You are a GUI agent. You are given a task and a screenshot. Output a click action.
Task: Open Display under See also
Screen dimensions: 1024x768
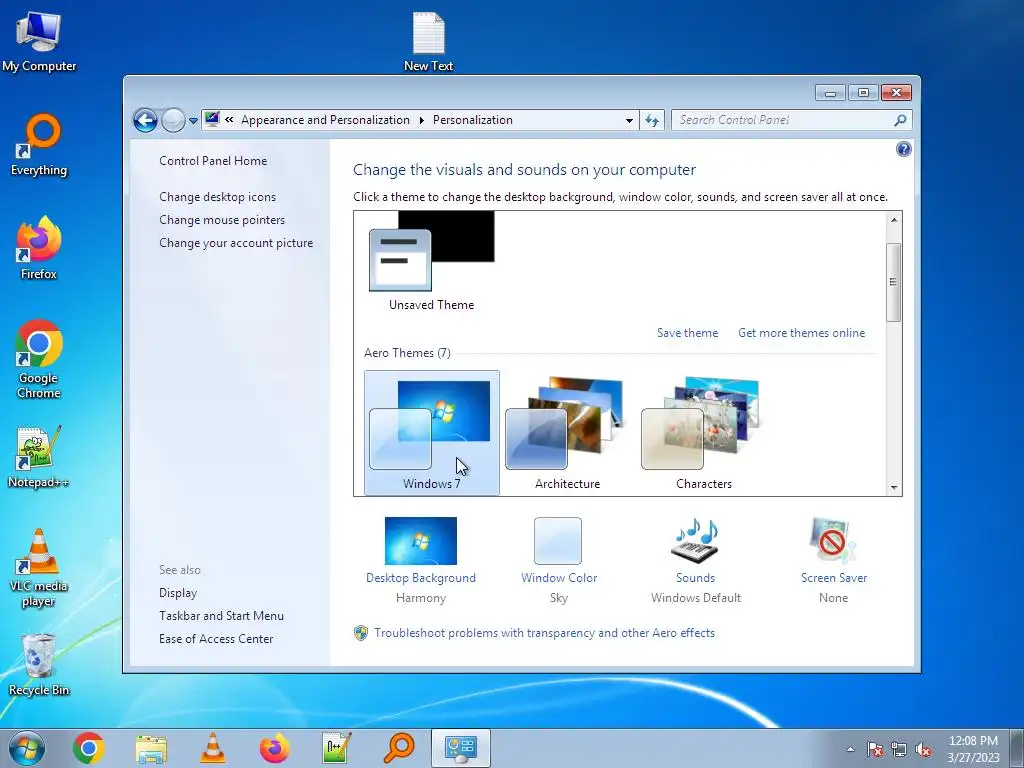pyautogui.click(x=178, y=593)
